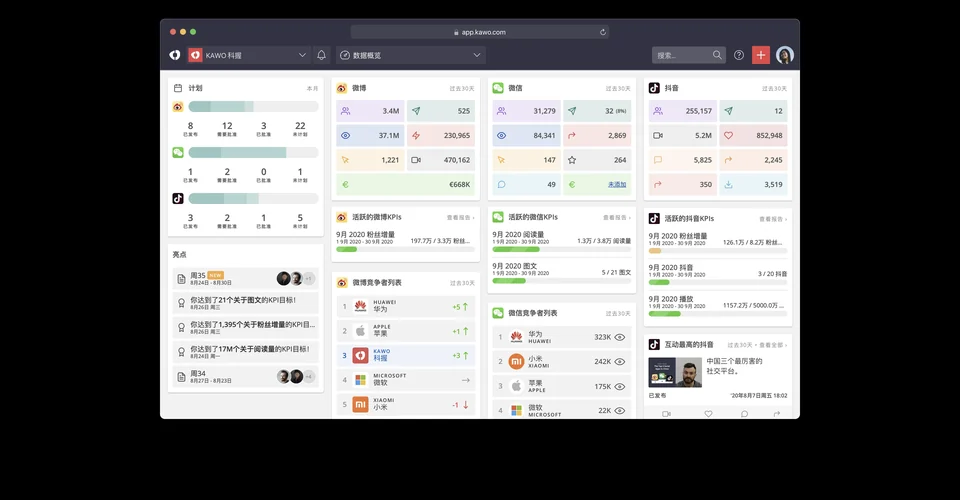Click Weibo views eye tile 37.1M

click(370, 135)
